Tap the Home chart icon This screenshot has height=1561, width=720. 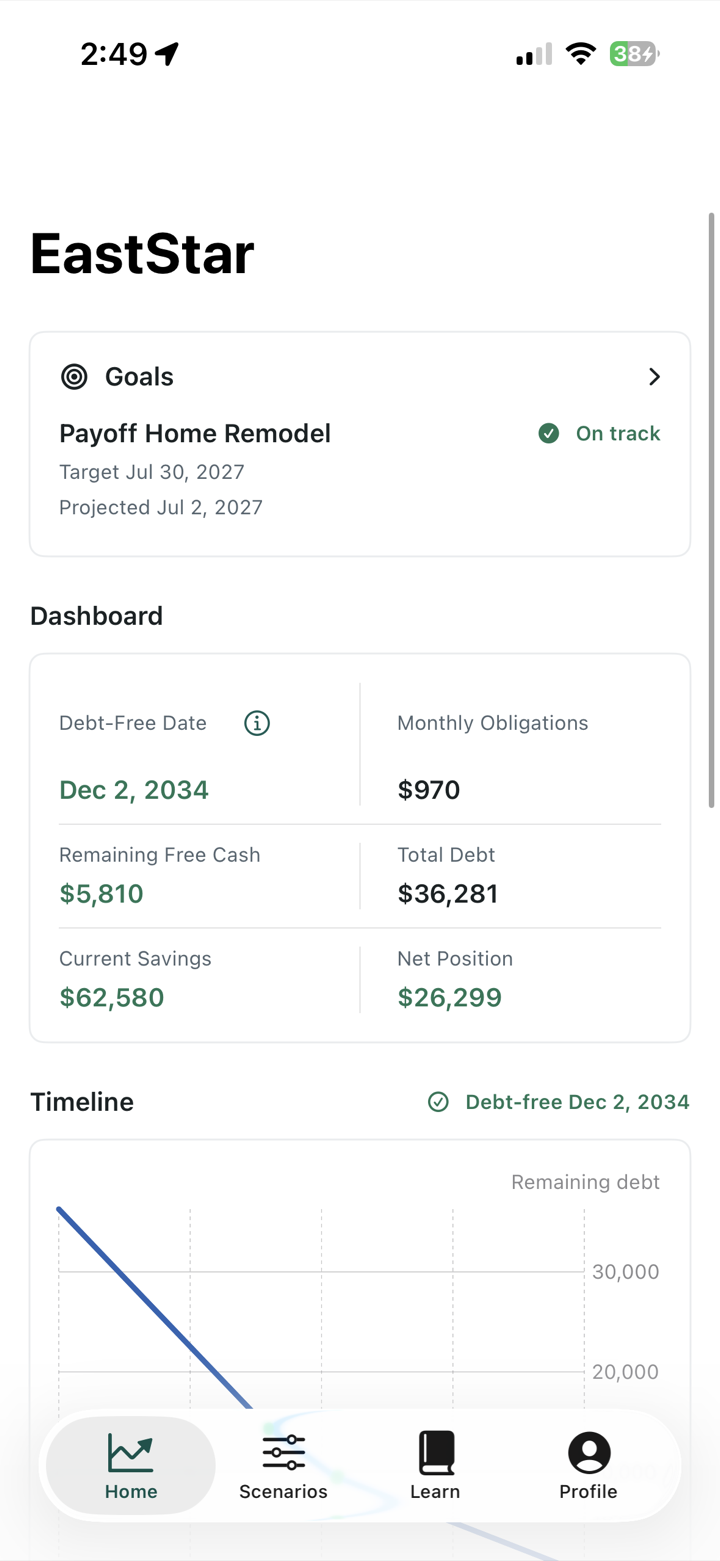pyautogui.click(x=131, y=1453)
